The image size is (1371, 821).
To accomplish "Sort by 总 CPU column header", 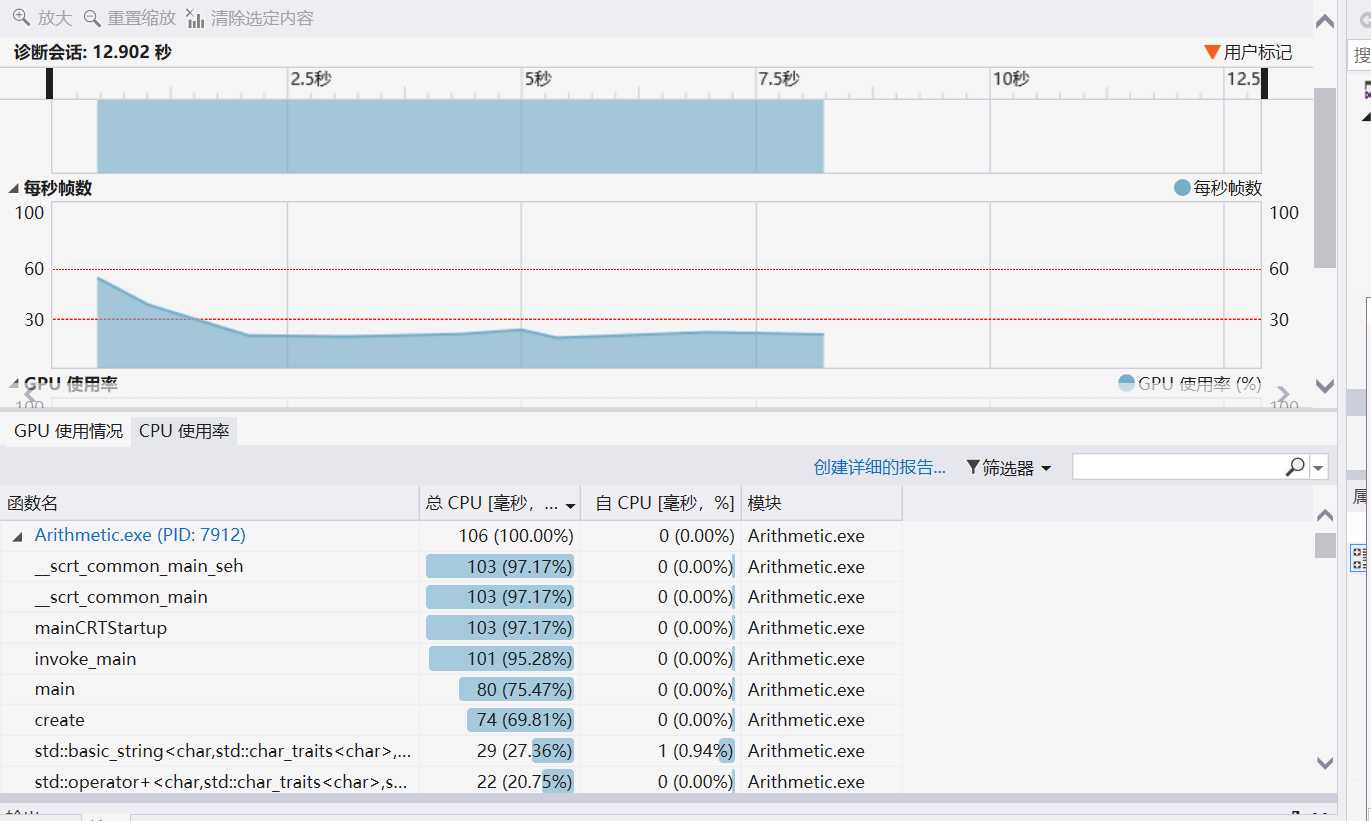I will coord(500,503).
